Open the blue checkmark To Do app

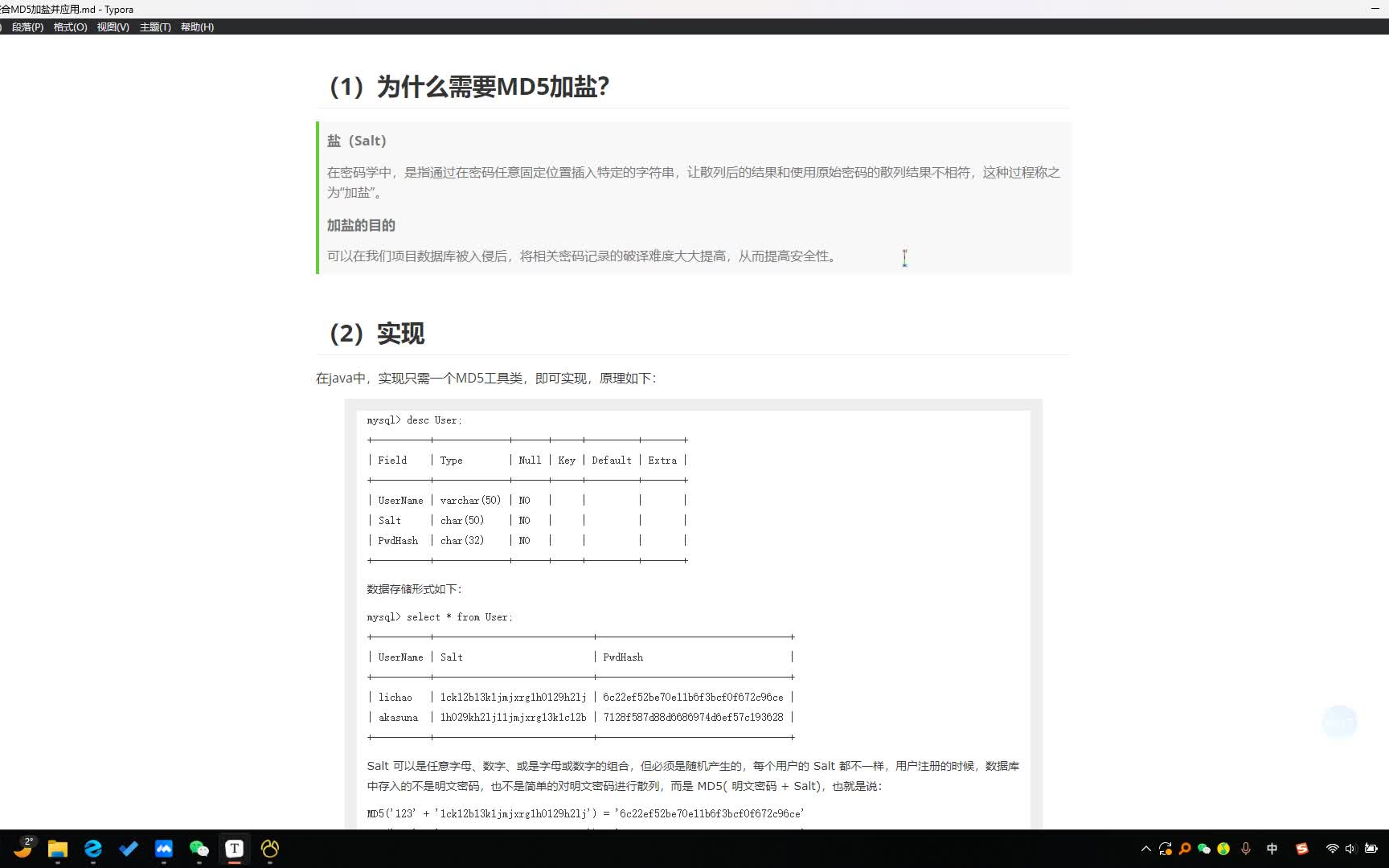click(129, 849)
